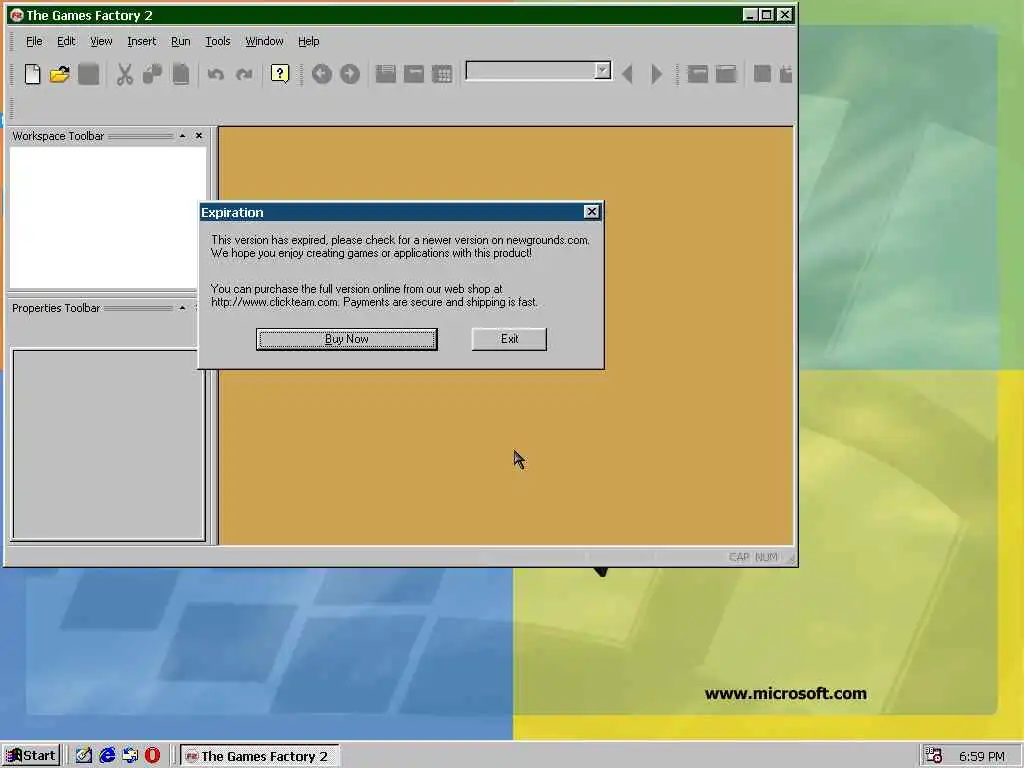Screen dimensions: 1024x768
Task: Click the Exit button in Expiration dialog
Action: point(509,339)
